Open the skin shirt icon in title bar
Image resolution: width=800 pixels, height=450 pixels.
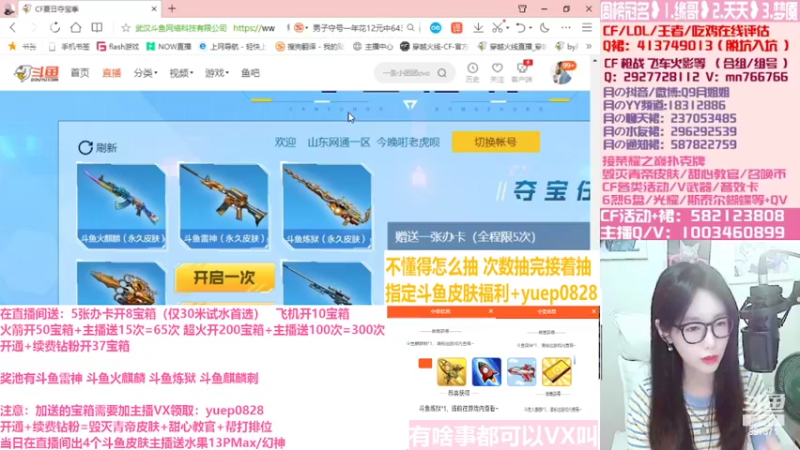pos(522,9)
